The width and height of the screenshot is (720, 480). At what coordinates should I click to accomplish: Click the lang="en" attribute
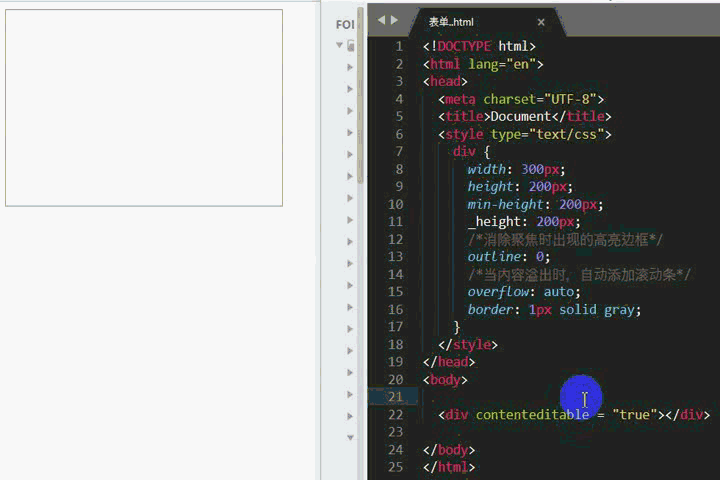pos(501,64)
